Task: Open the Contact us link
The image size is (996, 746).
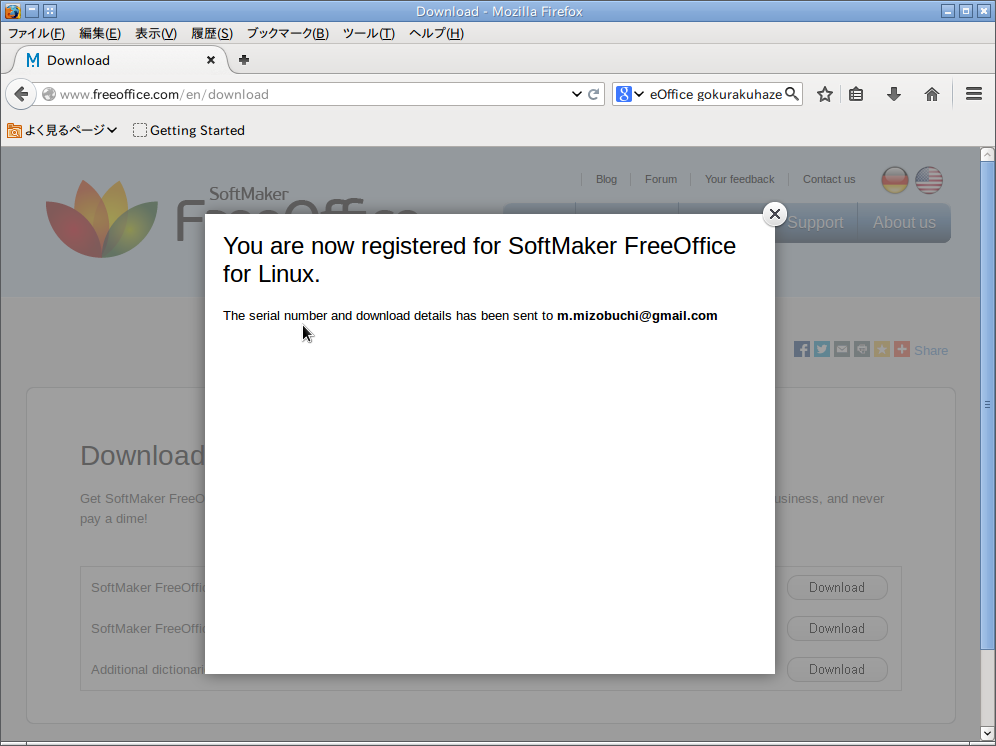Action: click(829, 179)
